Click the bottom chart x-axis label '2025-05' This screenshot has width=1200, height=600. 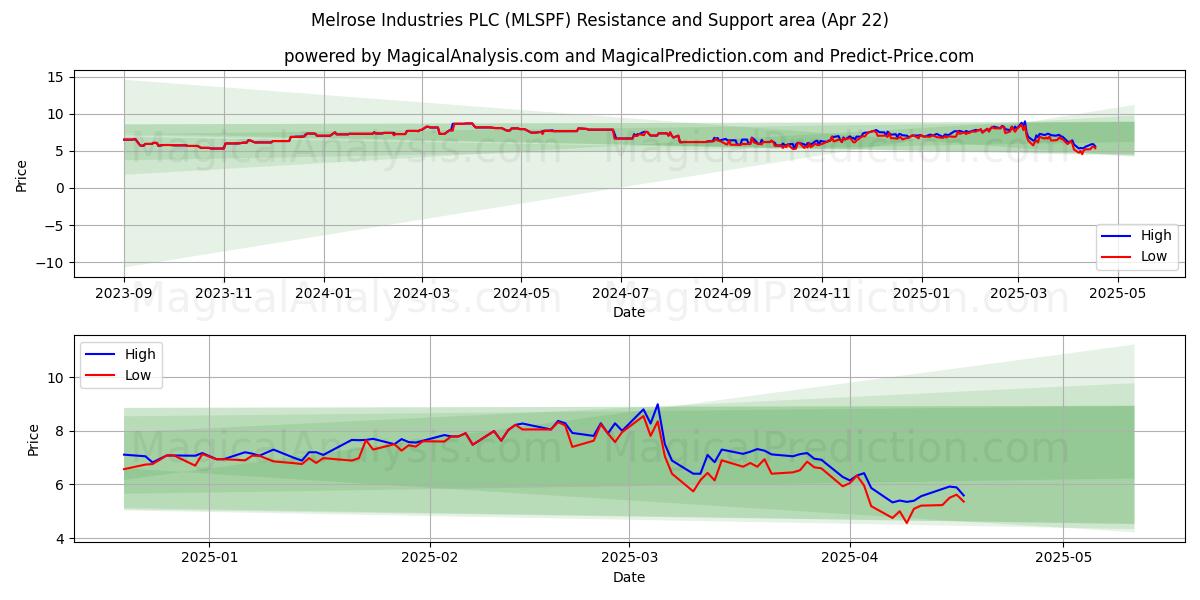[1064, 560]
